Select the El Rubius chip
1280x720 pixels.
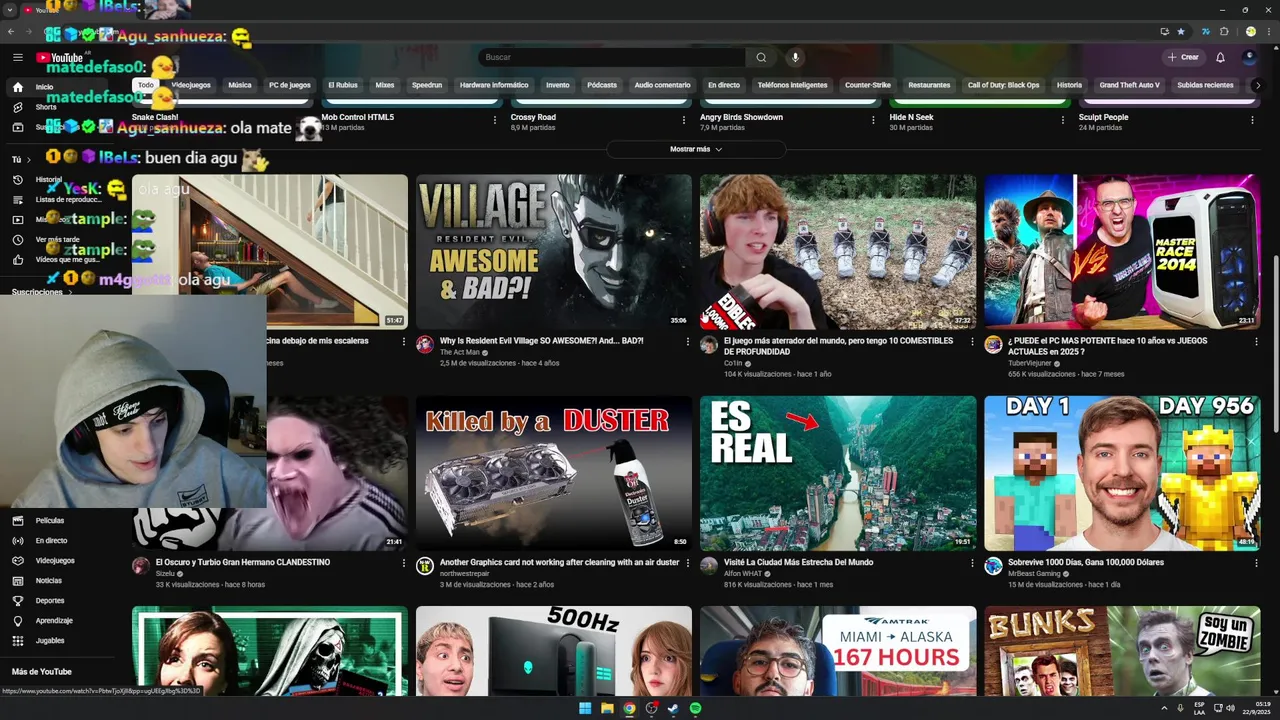click(343, 85)
